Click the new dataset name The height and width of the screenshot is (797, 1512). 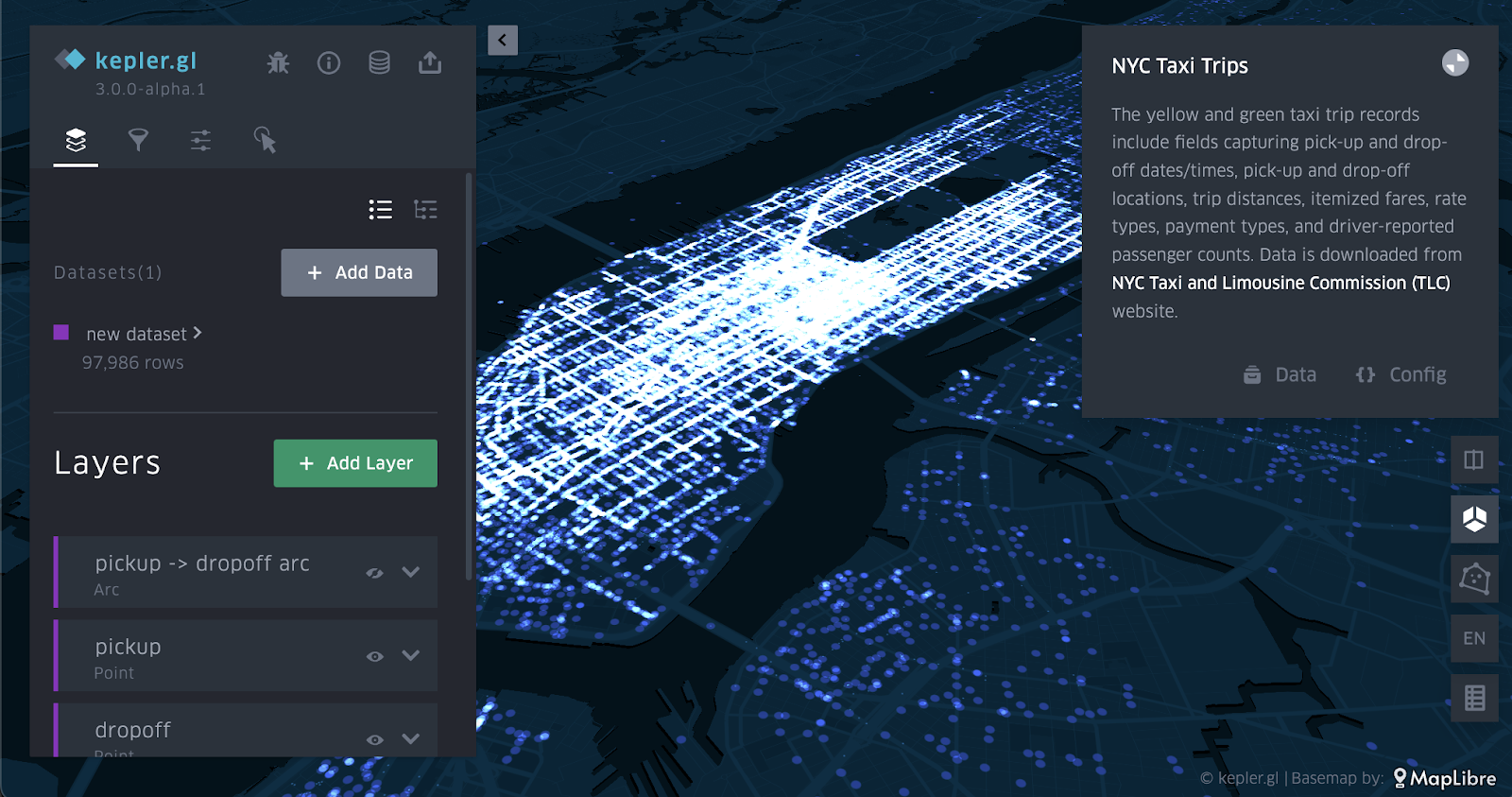coord(136,334)
